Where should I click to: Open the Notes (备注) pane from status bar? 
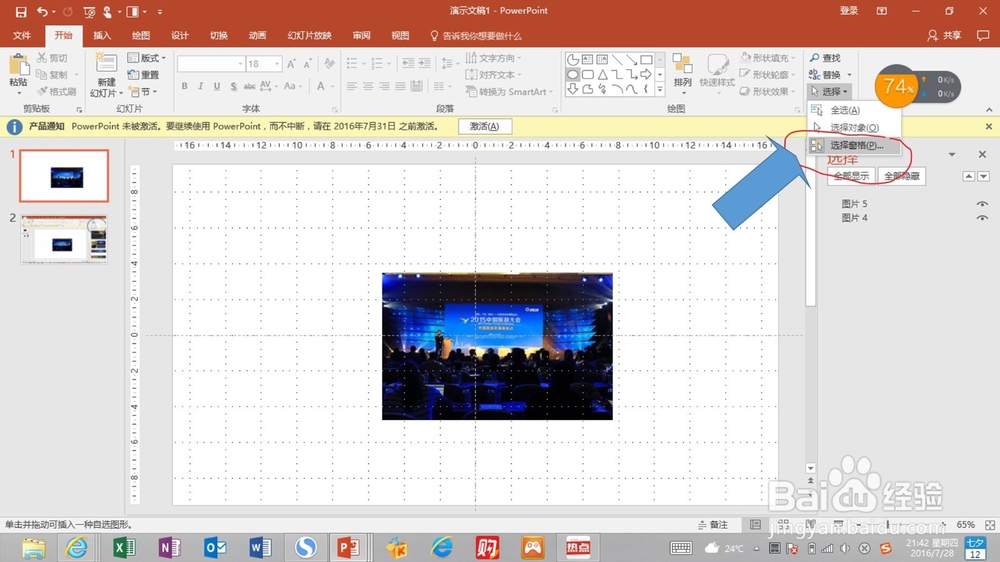pyautogui.click(x=713, y=525)
